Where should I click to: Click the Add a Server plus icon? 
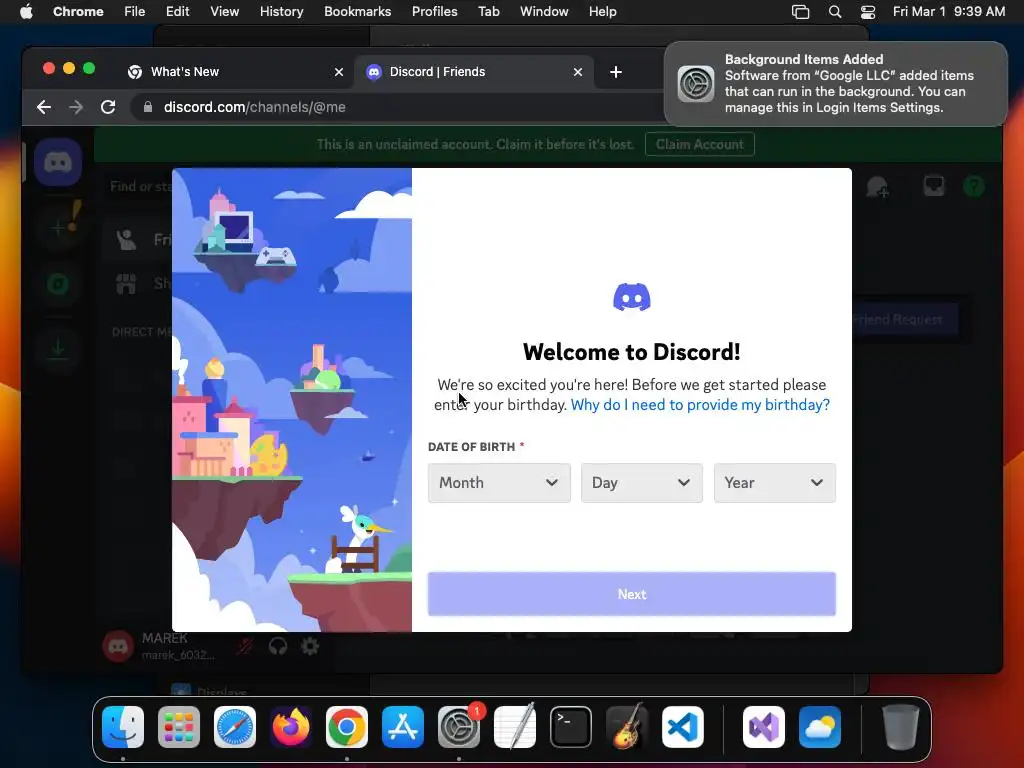[x=58, y=227]
